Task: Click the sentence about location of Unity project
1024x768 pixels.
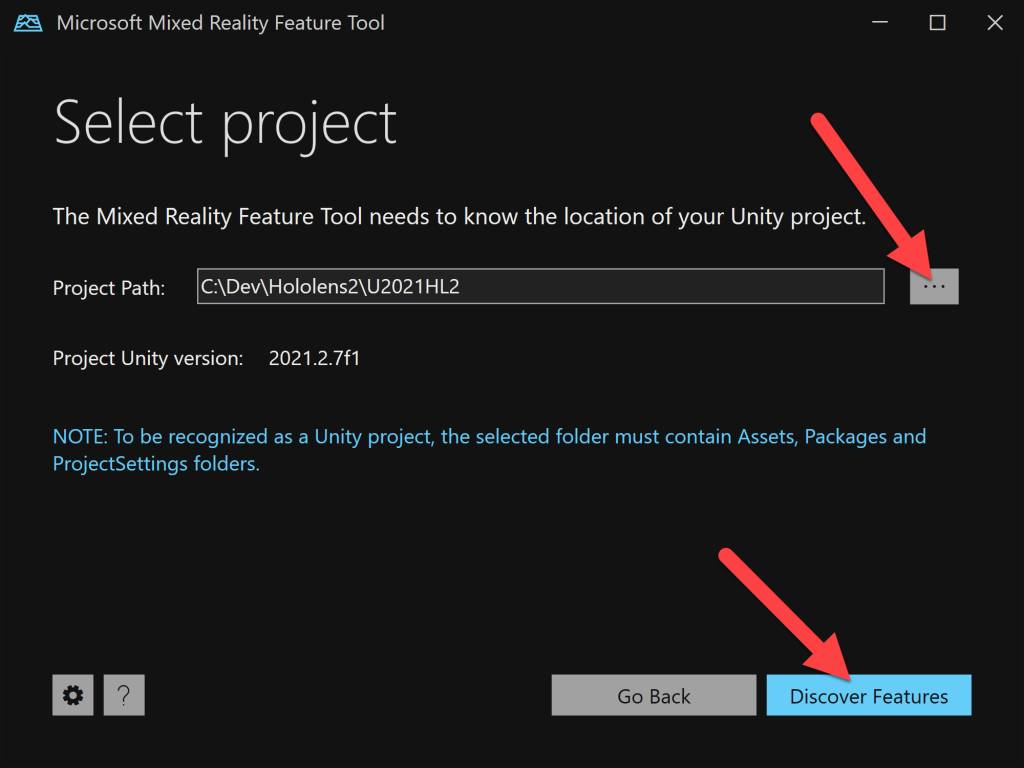Action: (459, 217)
